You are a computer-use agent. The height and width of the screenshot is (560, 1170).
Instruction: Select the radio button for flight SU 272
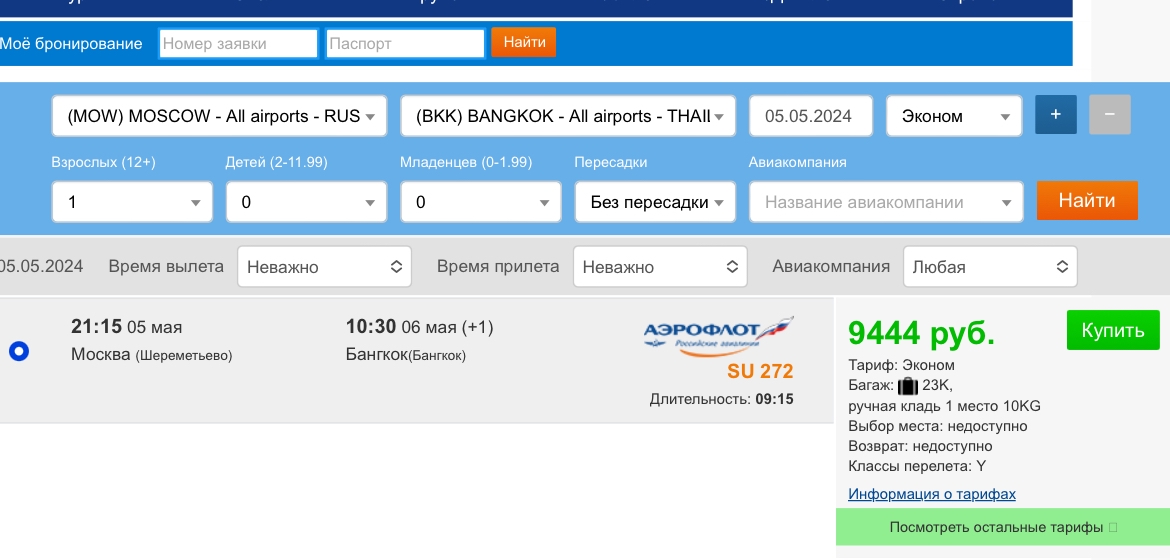point(19,351)
